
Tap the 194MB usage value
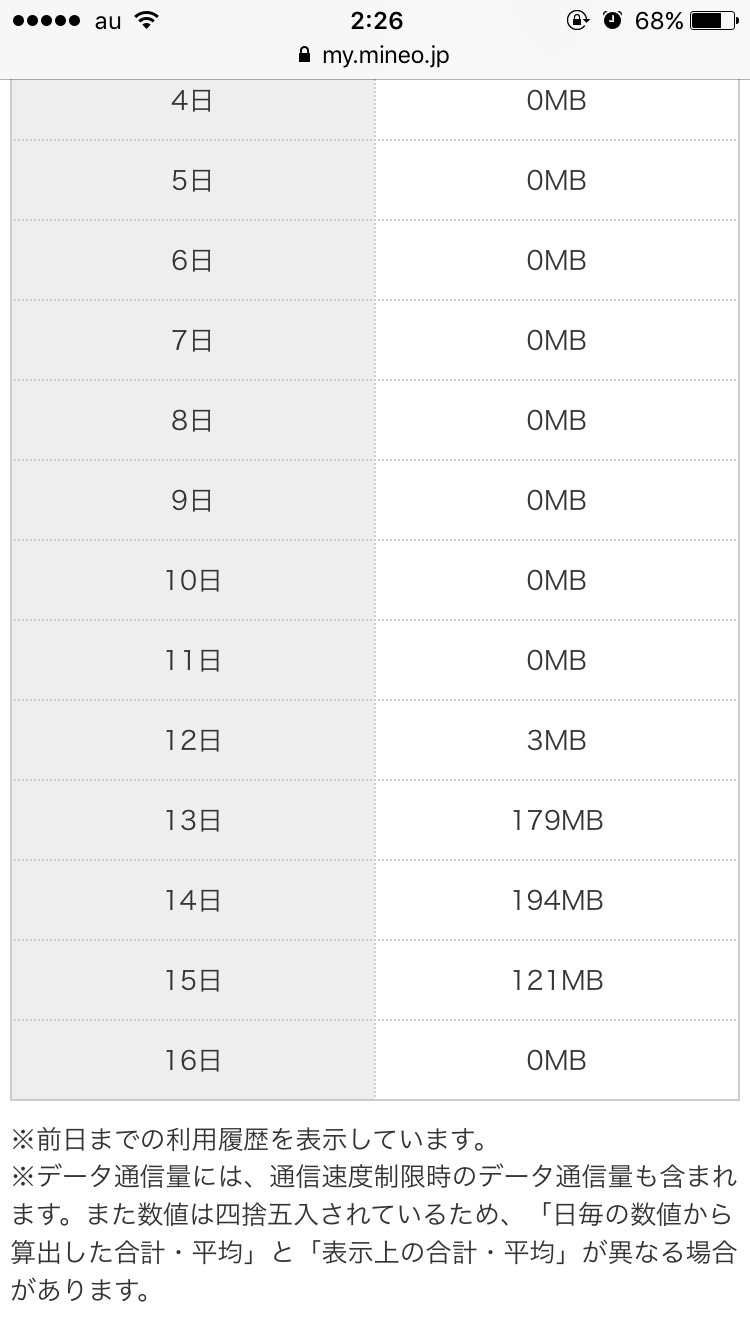point(557,900)
